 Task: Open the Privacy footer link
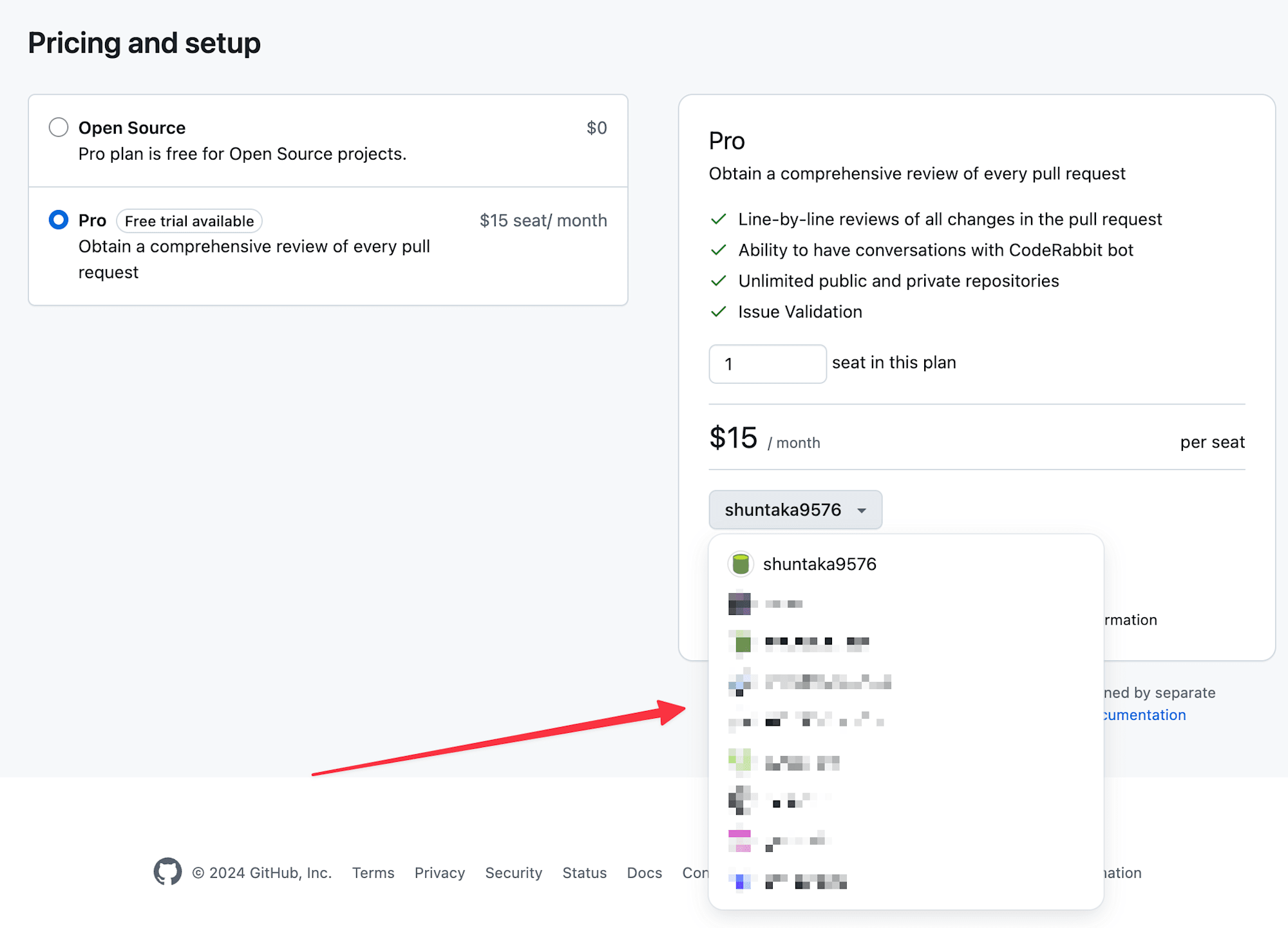(440, 873)
